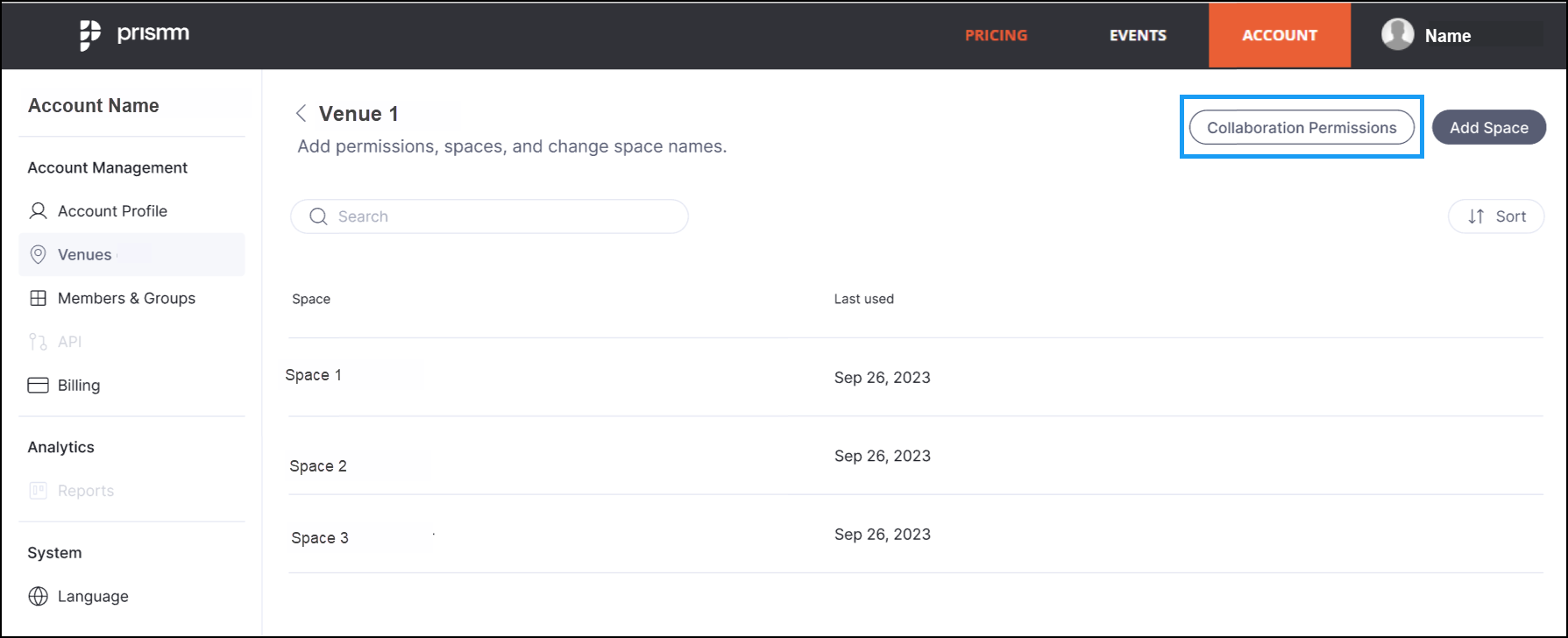Click the user avatar picture
The height and width of the screenshot is (638, 1568).
[1397, 35]
